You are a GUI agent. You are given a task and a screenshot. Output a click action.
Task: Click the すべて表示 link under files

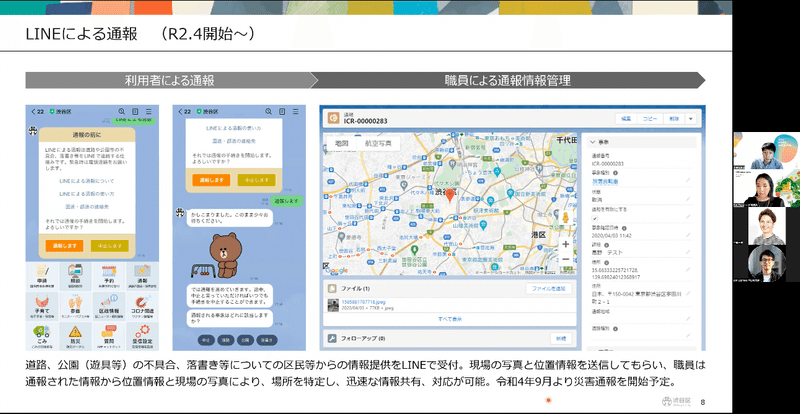(449, 319)
